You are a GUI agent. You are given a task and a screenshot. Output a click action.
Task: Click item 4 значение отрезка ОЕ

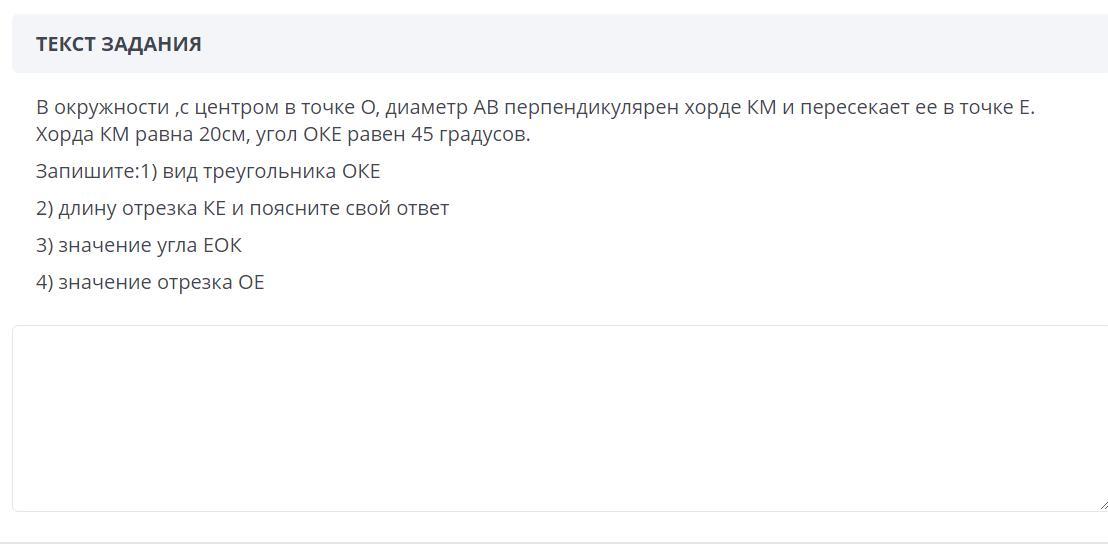(x=150, y=282)
